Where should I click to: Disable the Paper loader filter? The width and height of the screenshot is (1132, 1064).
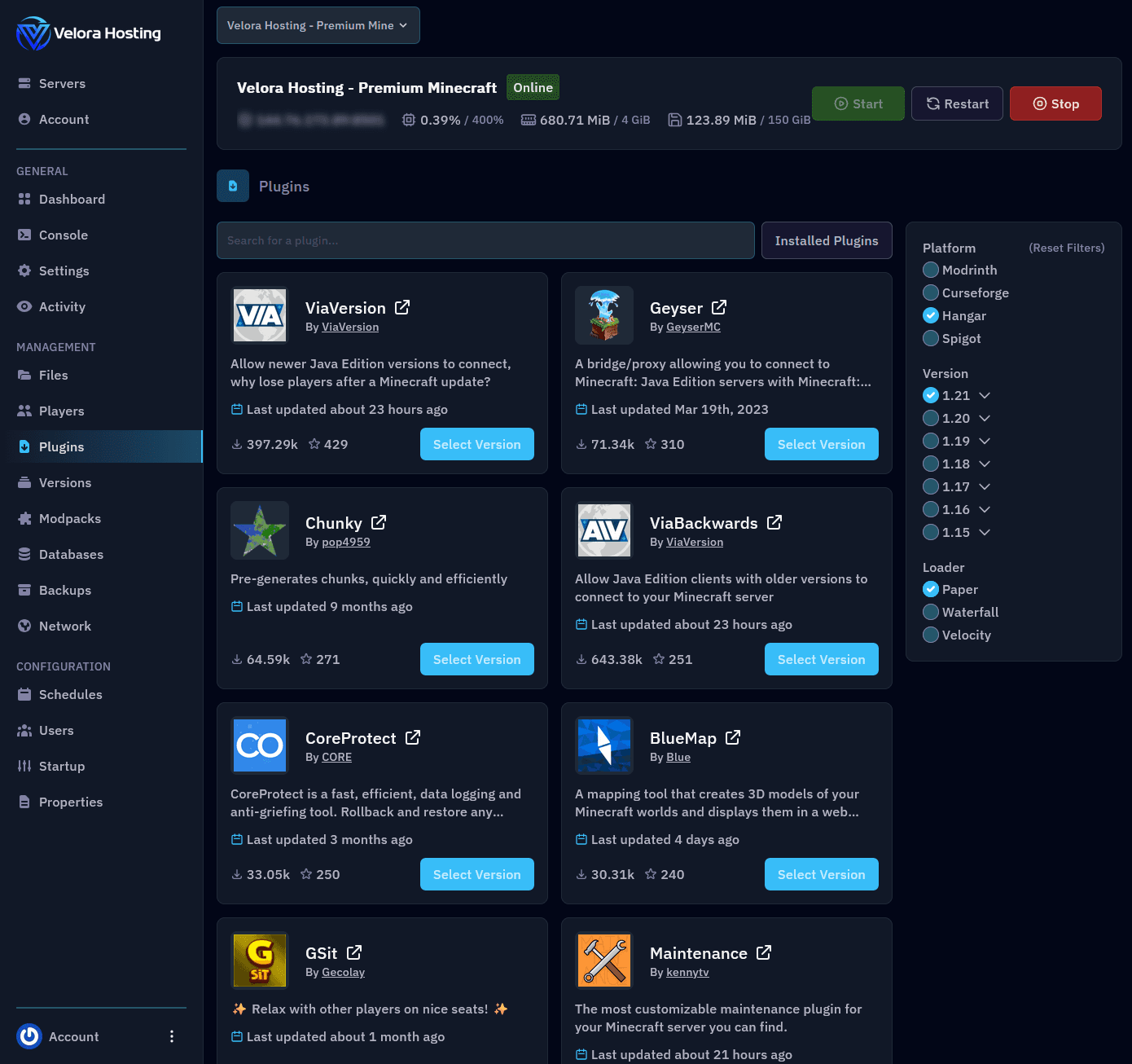931,589
